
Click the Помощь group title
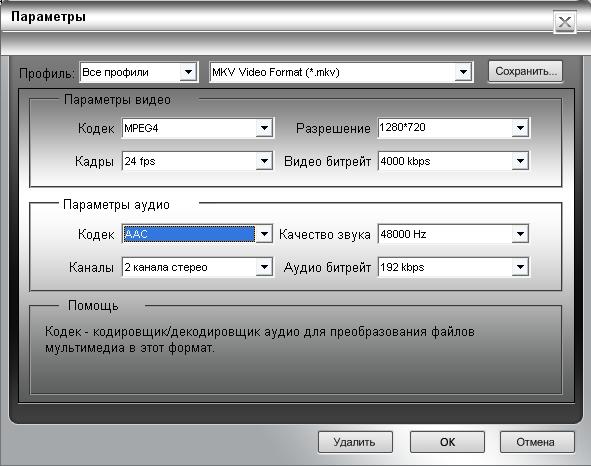(93, 305)
